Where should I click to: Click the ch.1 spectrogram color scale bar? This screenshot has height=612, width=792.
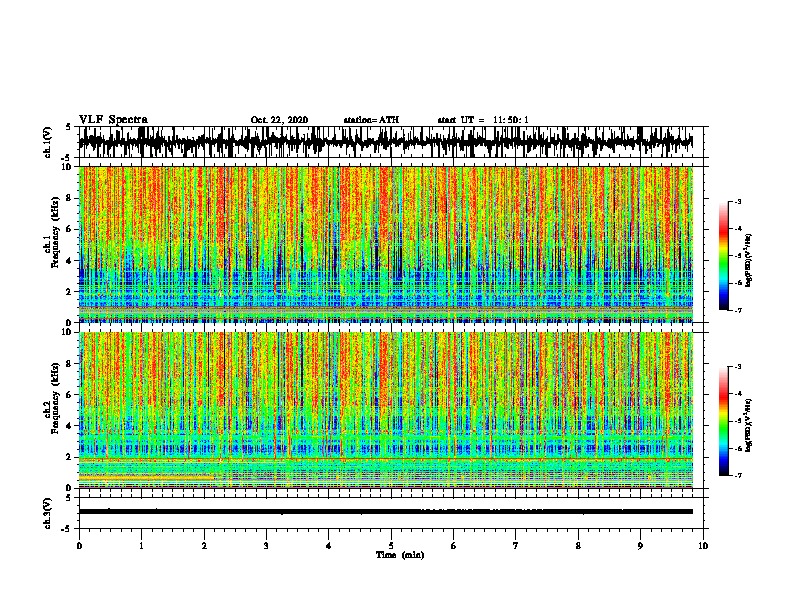point(723,256)
